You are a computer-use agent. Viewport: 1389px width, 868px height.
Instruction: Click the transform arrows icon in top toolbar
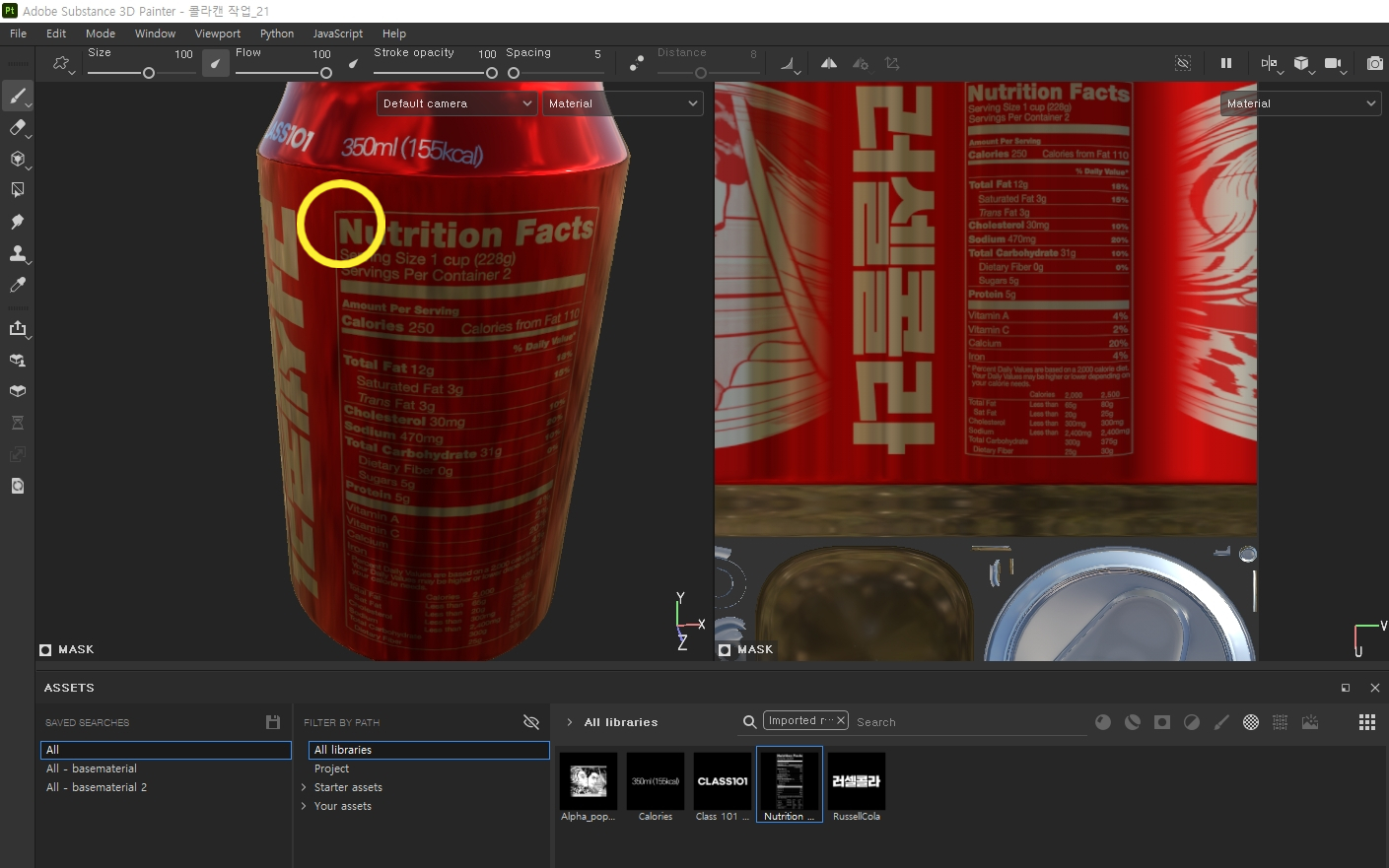[x=892, y=63]
